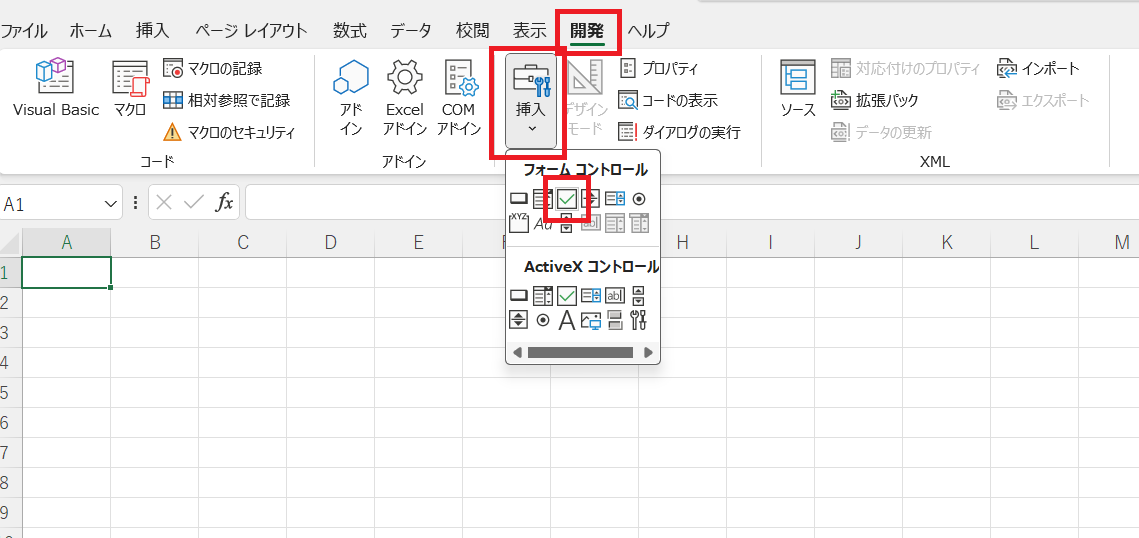
Task: Open the XML ソース (Source) pane
Action: click(798, 89)
